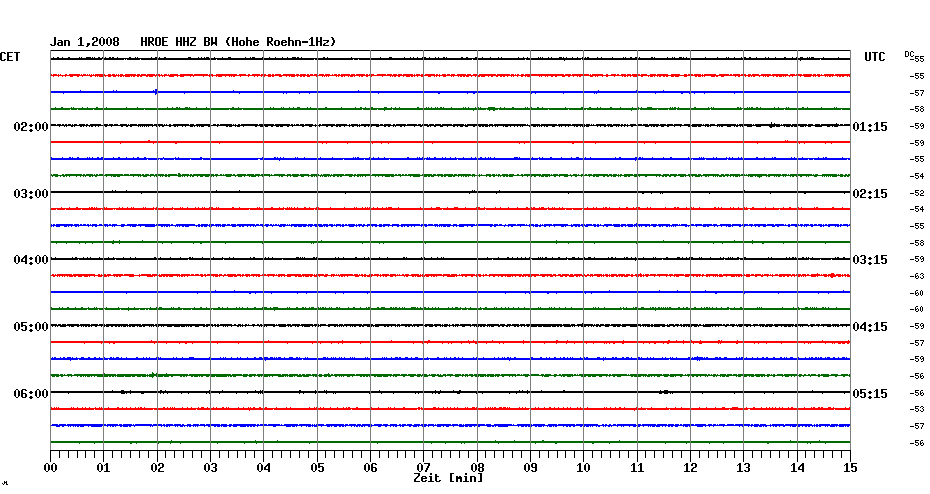Image resolution: width=930 pixels, height=494 pixels.
Task: Click the 'UTC' time zone label
Action: click(874, 57)
